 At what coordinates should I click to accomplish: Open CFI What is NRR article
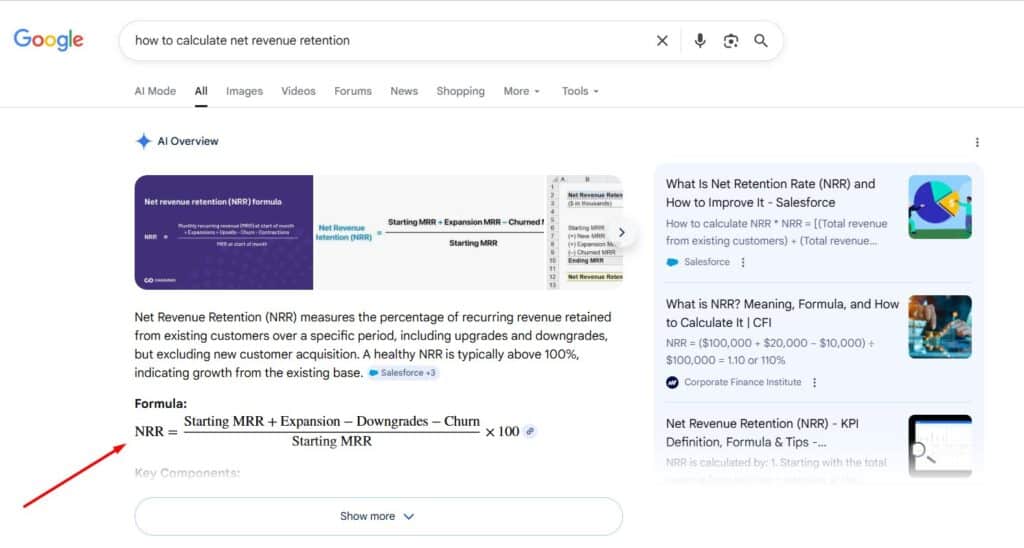tap(782, 314)
